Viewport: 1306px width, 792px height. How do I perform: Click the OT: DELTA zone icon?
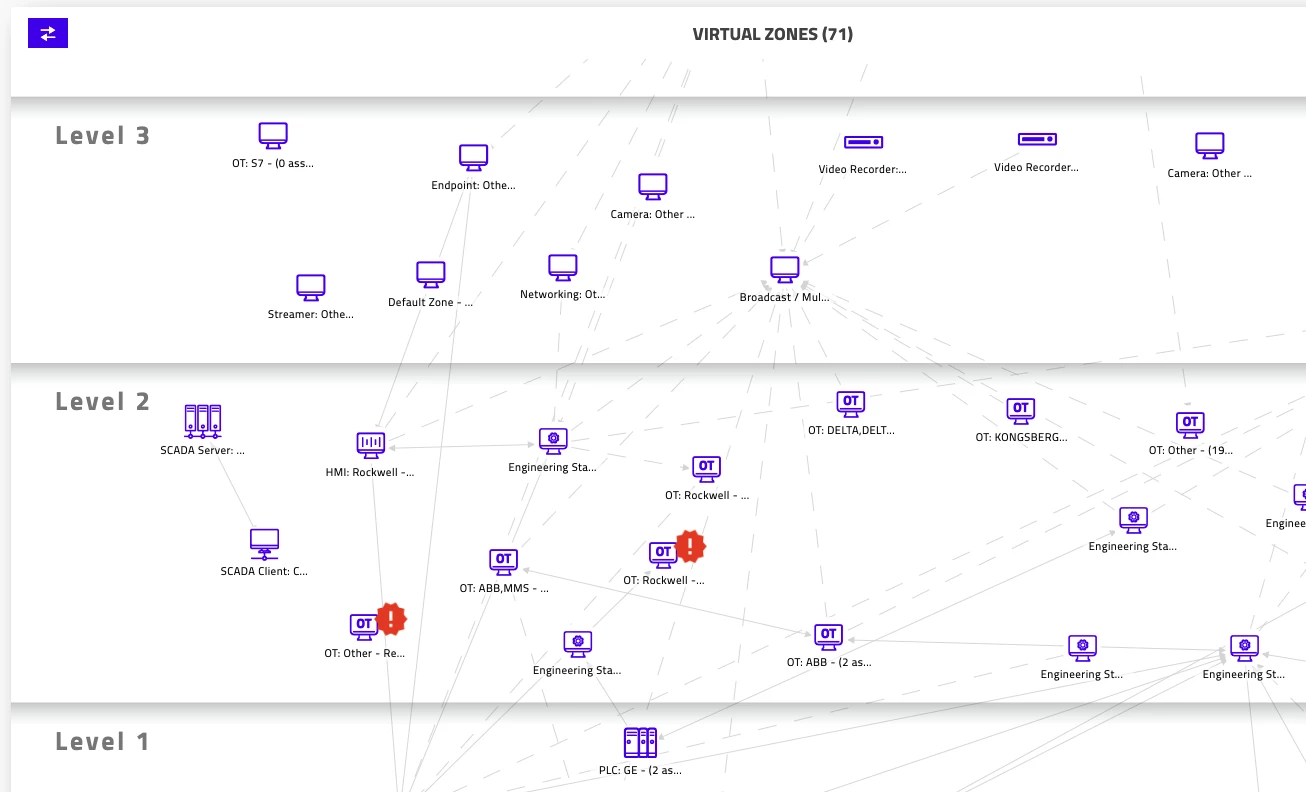pyautogui.click(x=851, y=403)
